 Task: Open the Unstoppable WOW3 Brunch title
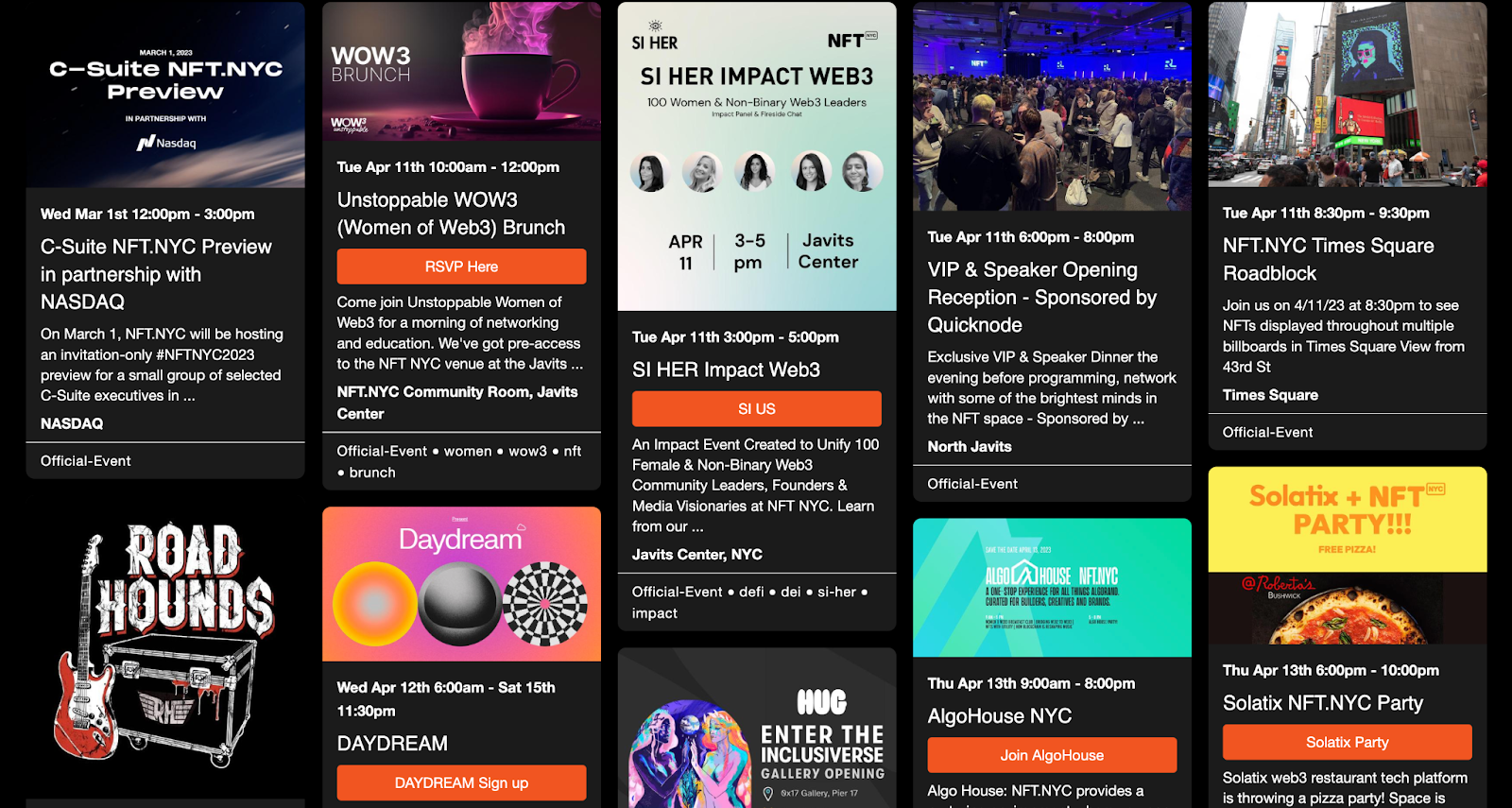pyautogui.click(x=451, y=214)
